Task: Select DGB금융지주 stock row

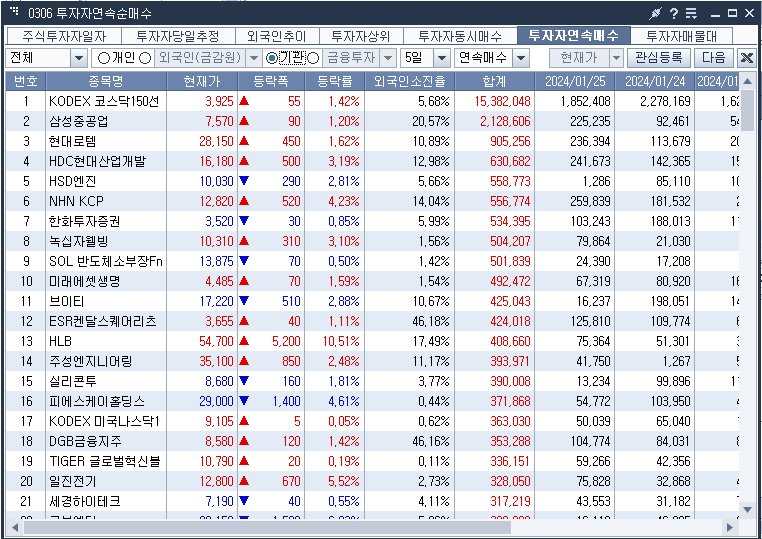Action: coord(372,441)
